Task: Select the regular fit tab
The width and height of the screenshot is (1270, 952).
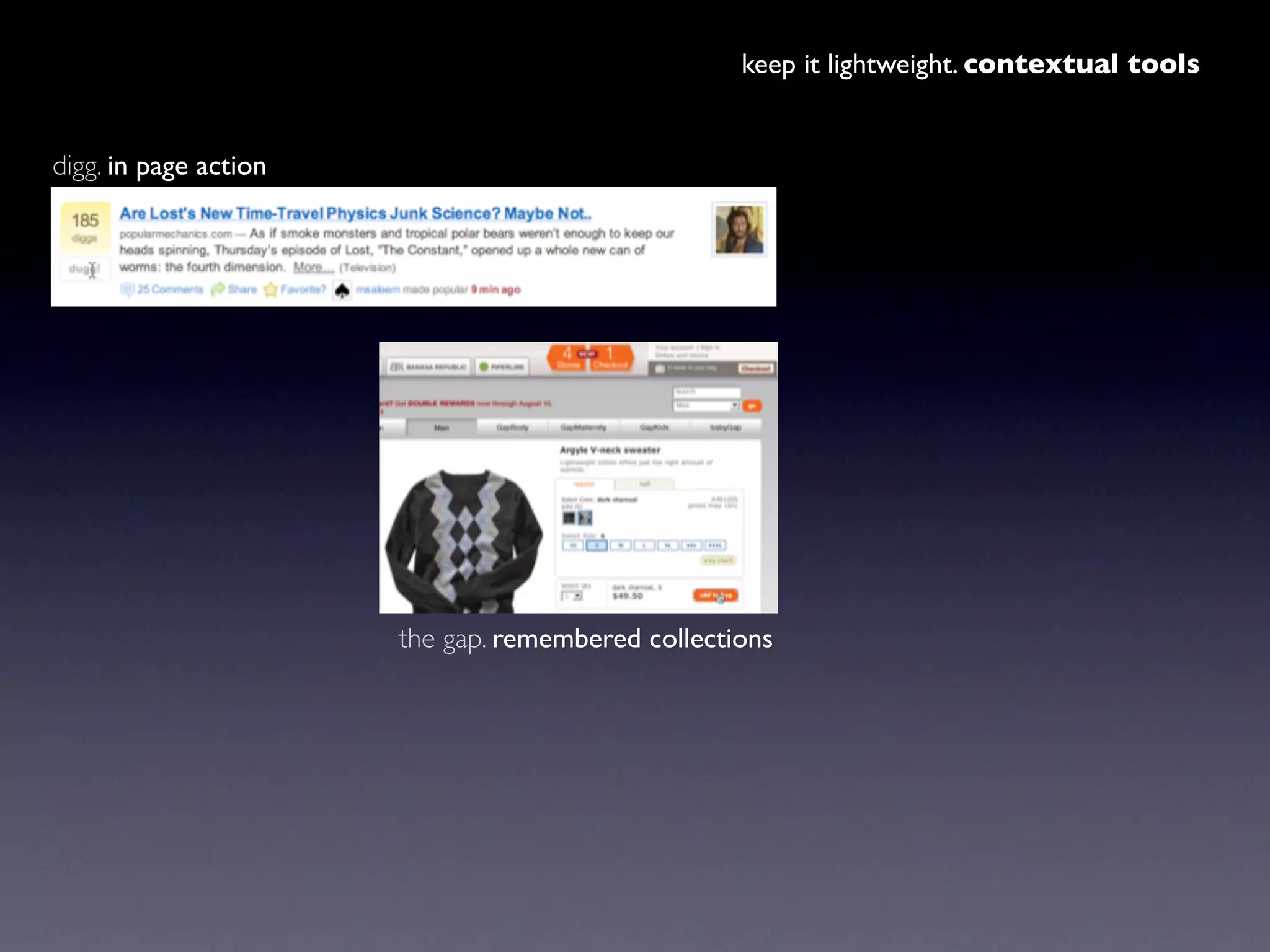Action: (x=584, y=484)
